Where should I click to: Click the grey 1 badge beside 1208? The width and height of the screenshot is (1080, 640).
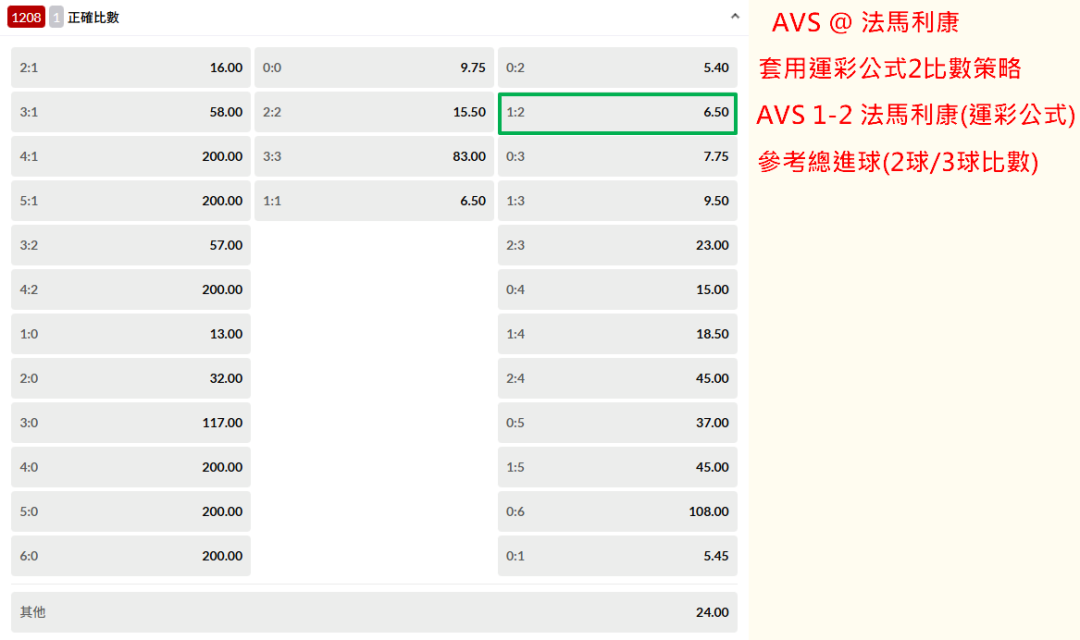pyautogui.click(x=56, y=17)
